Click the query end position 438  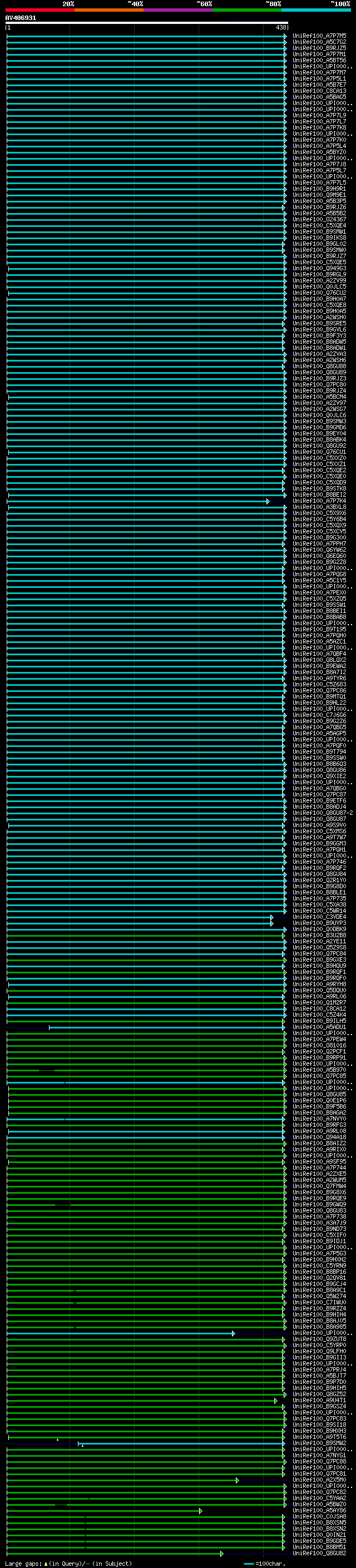pos(280,27)
